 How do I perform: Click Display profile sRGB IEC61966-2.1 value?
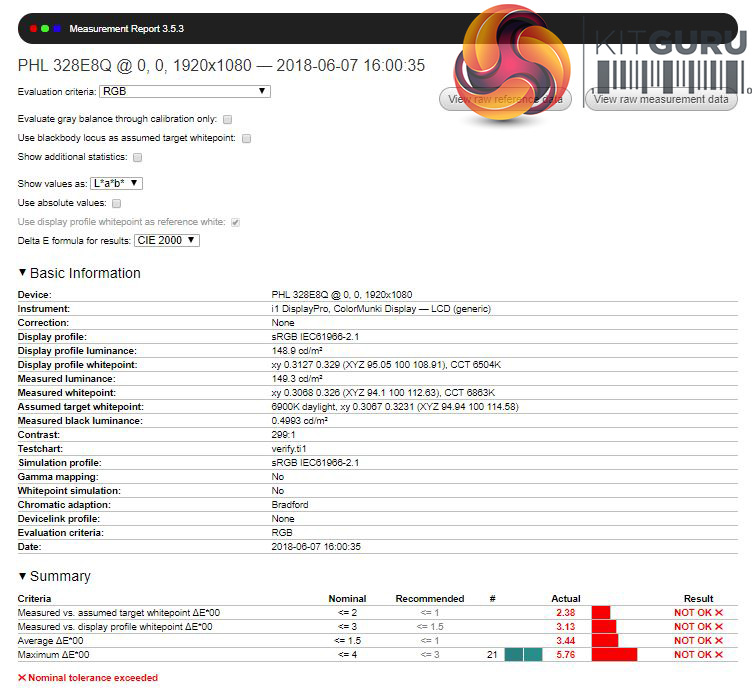coord(315,337)
